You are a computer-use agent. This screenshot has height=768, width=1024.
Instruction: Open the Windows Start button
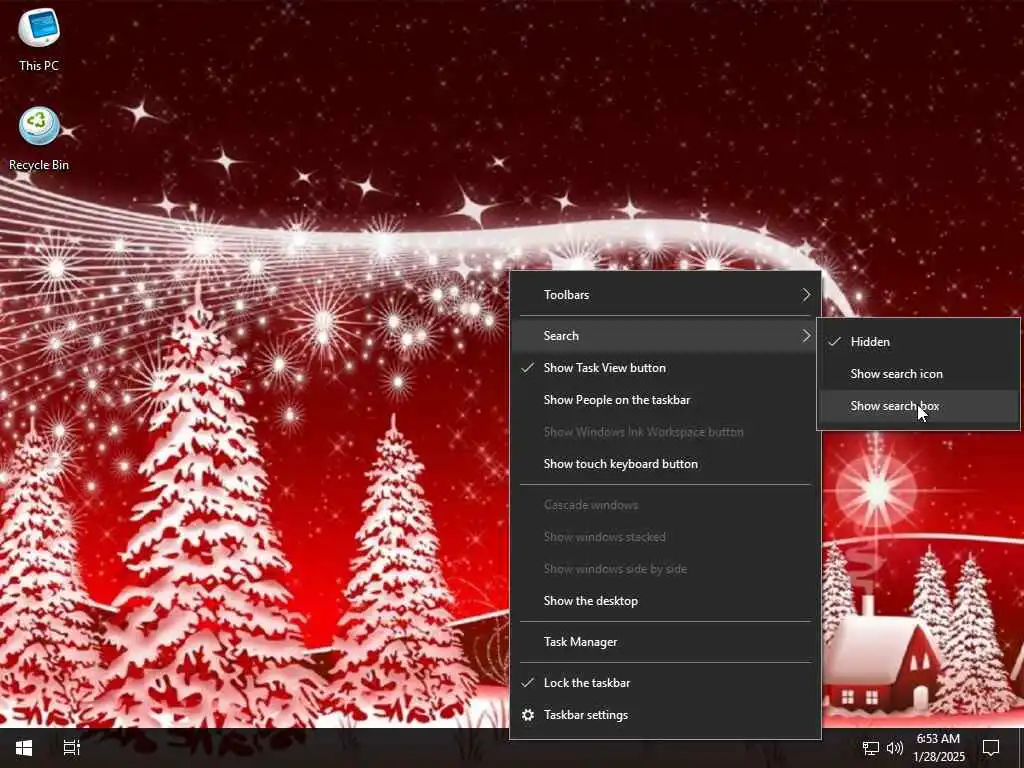pyautogui.click(x=24, y=748)
